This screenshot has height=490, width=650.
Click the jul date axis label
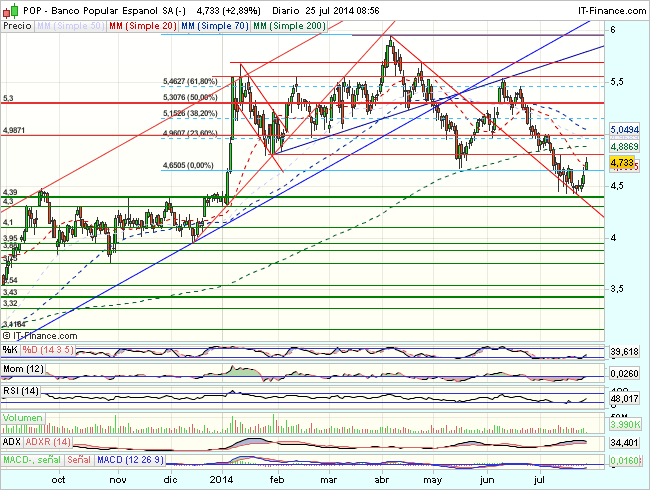coord(539,480)
